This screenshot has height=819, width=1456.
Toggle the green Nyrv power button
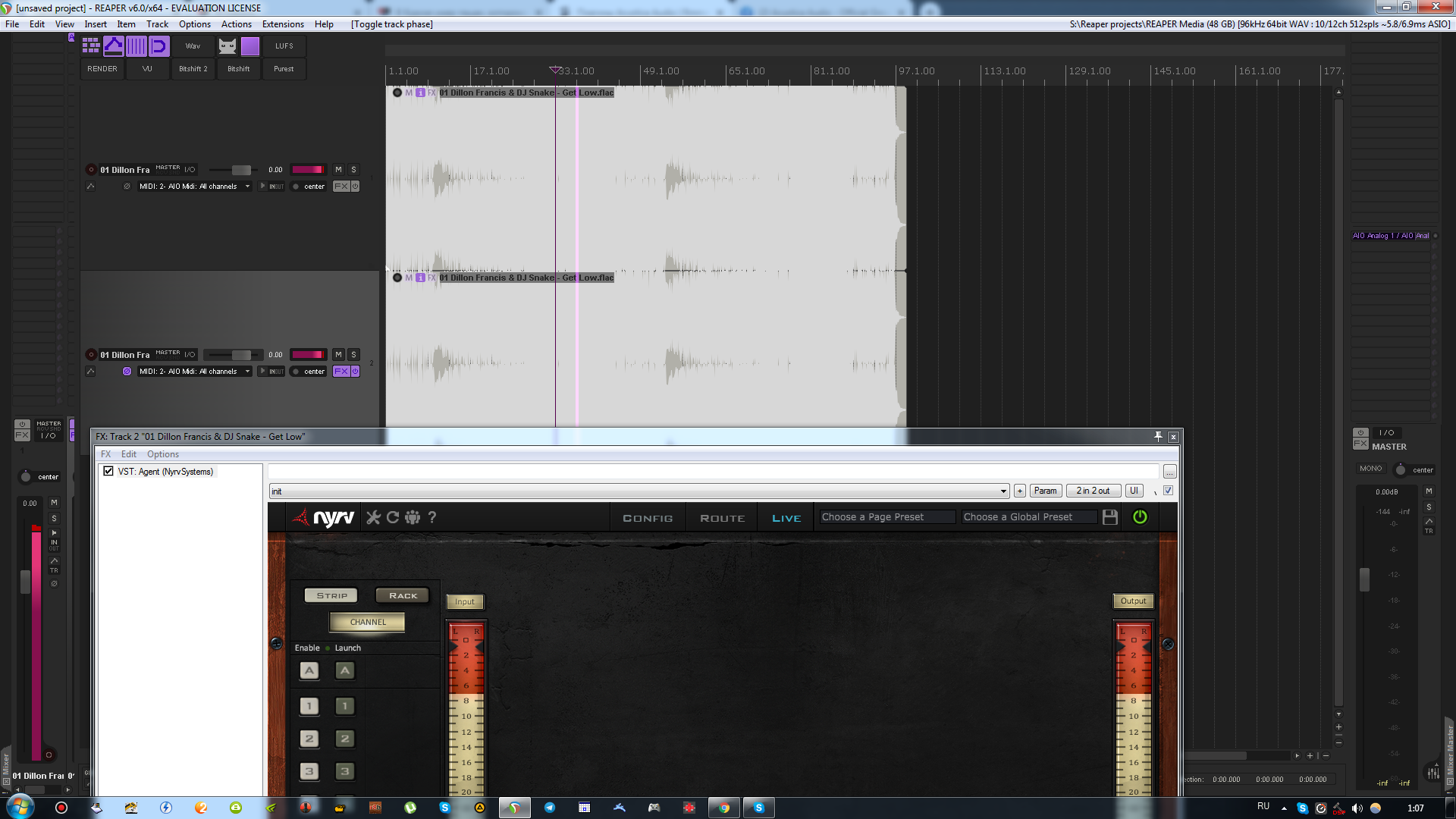(x=1140, y=517)
